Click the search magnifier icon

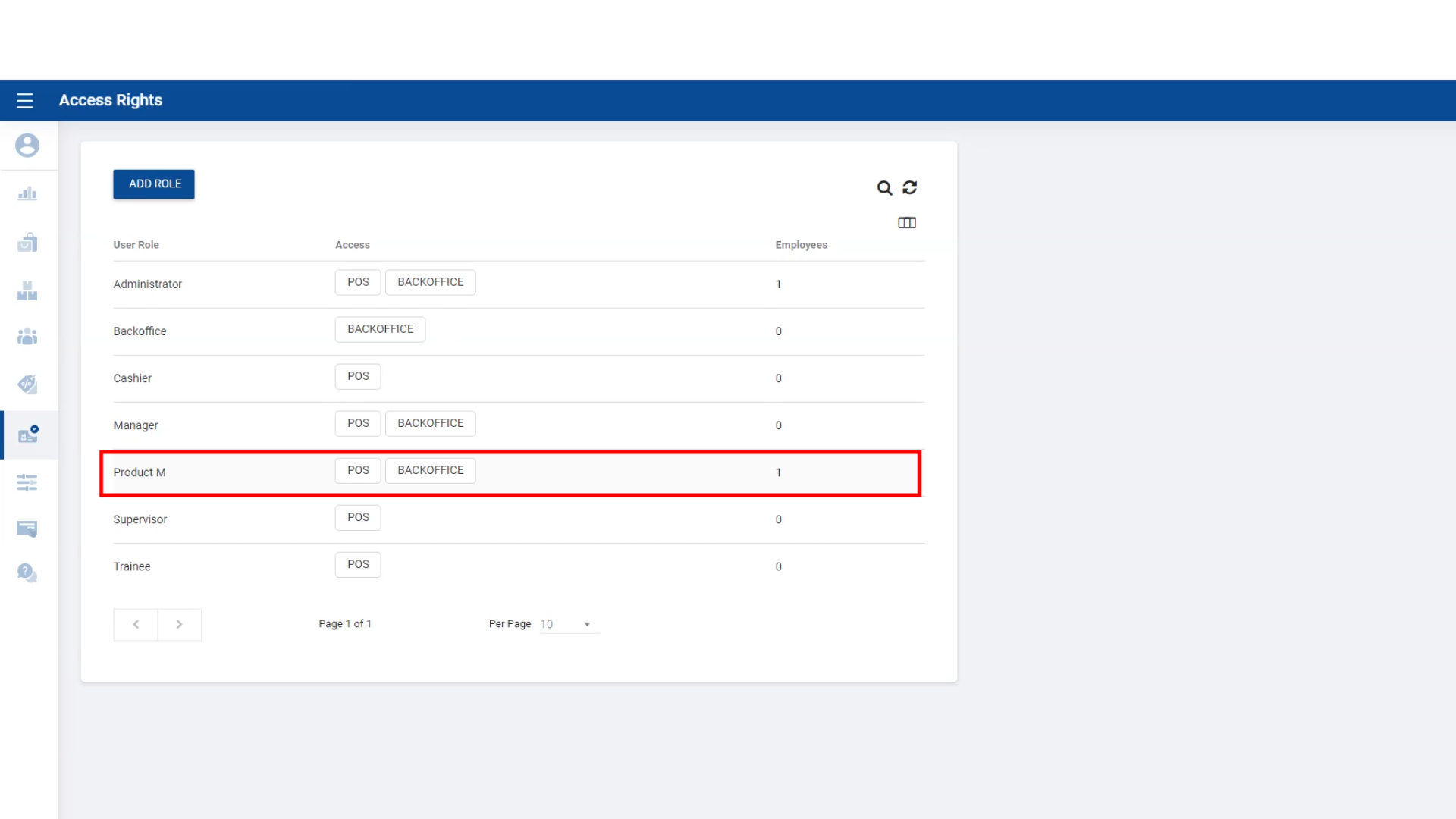pyautogui.click(x=884, y=188)
